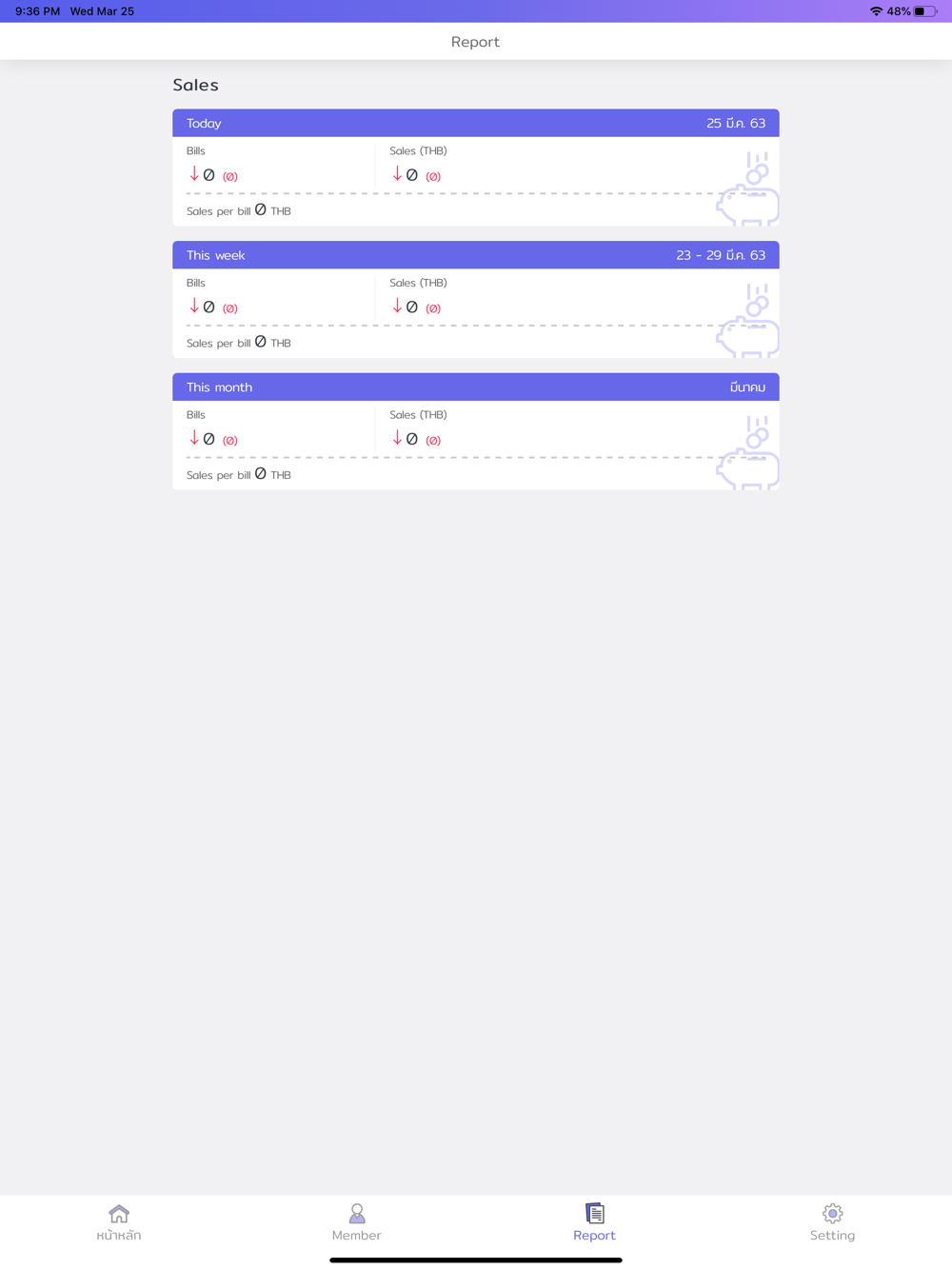Open the Today sales header
The height and width of the screenshot is (1270, 952).
coord(476,123)
